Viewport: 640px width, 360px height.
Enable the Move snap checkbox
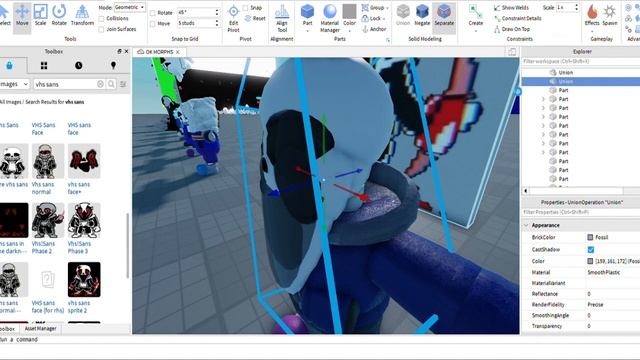pyautogui.click(x=152, y=24)
